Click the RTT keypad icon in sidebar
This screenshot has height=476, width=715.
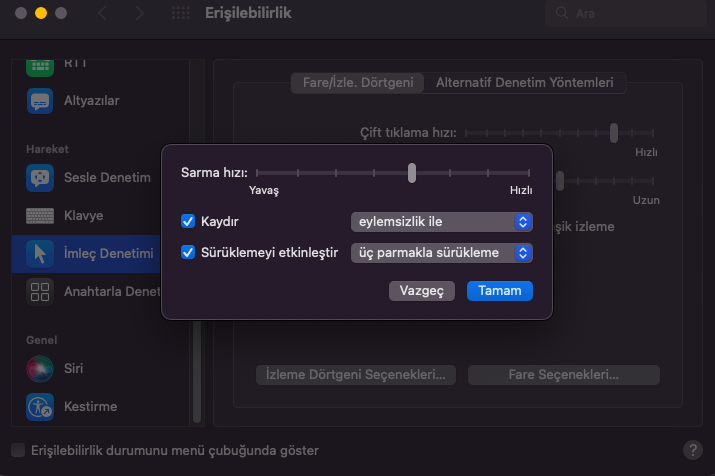[40, 67]
